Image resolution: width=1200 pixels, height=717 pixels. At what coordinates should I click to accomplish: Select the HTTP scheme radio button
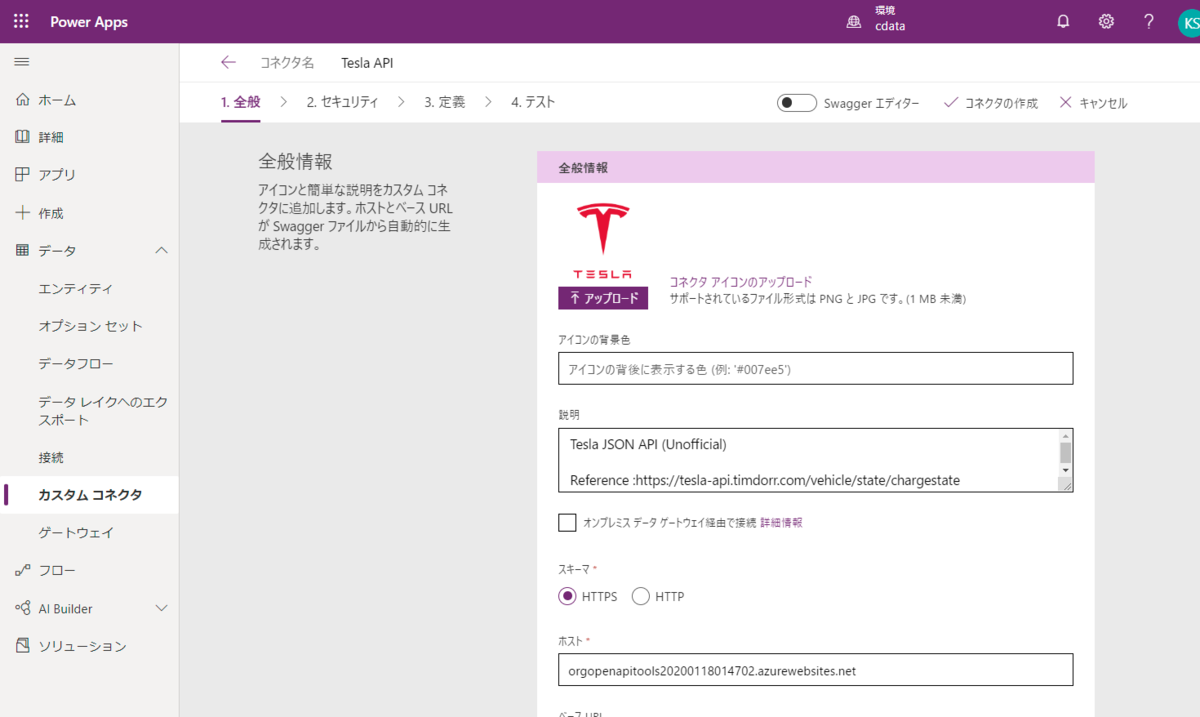(641, 596)
